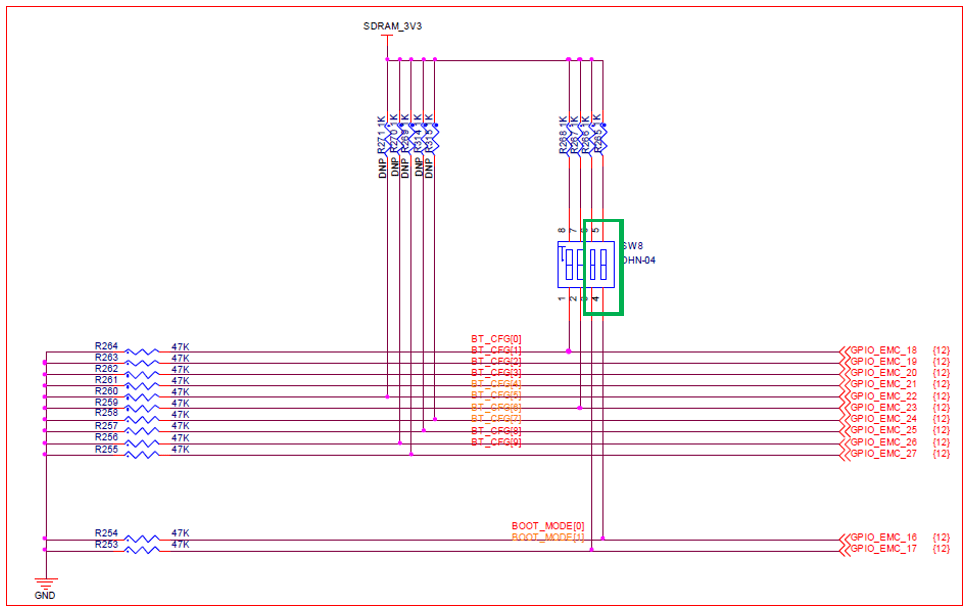Click the {12} page reference after GPIO_EMC_17
Viewport: 972px width, 612px height.
click(x=941, y=549)
